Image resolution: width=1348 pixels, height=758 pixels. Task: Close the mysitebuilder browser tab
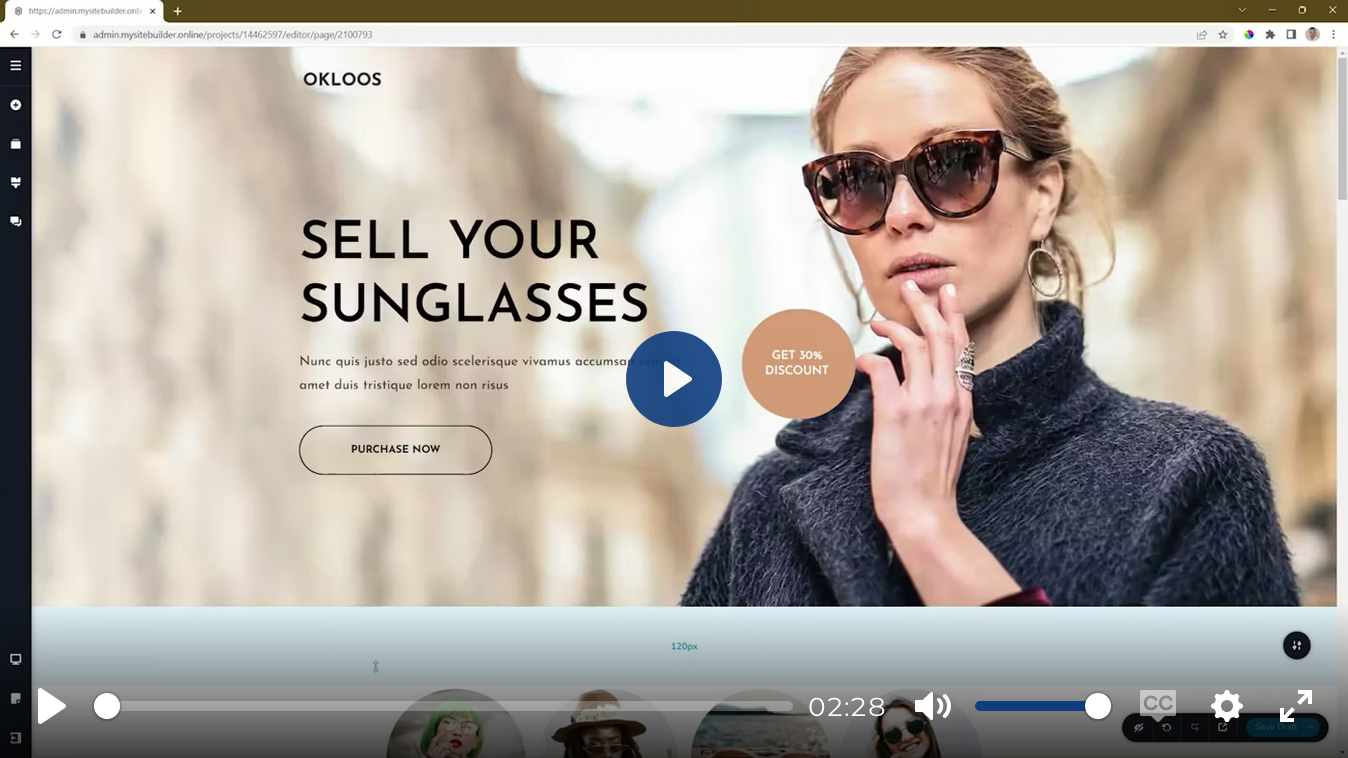coord(153,11)
